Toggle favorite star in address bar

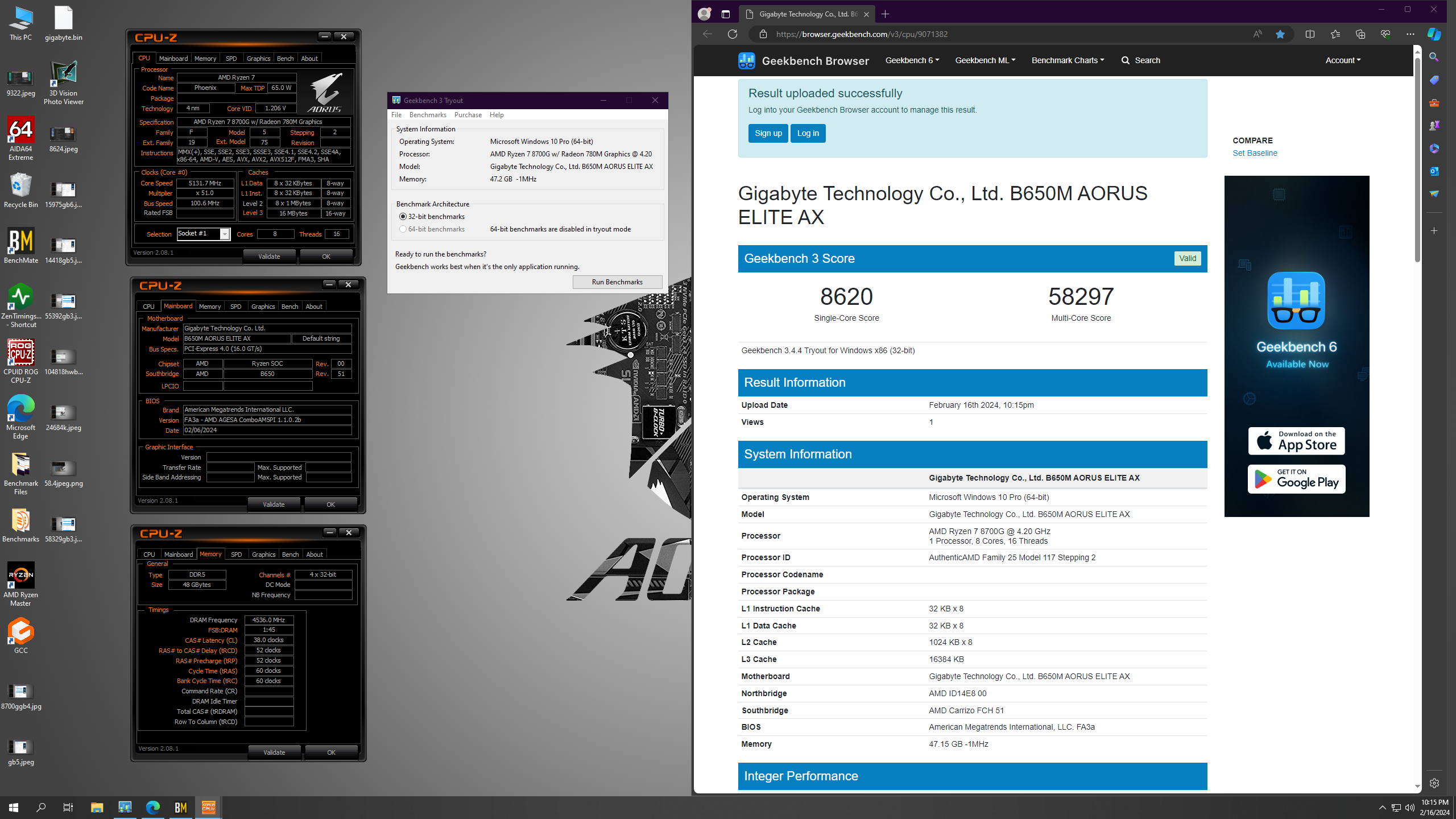click(x=1280, y=34)
